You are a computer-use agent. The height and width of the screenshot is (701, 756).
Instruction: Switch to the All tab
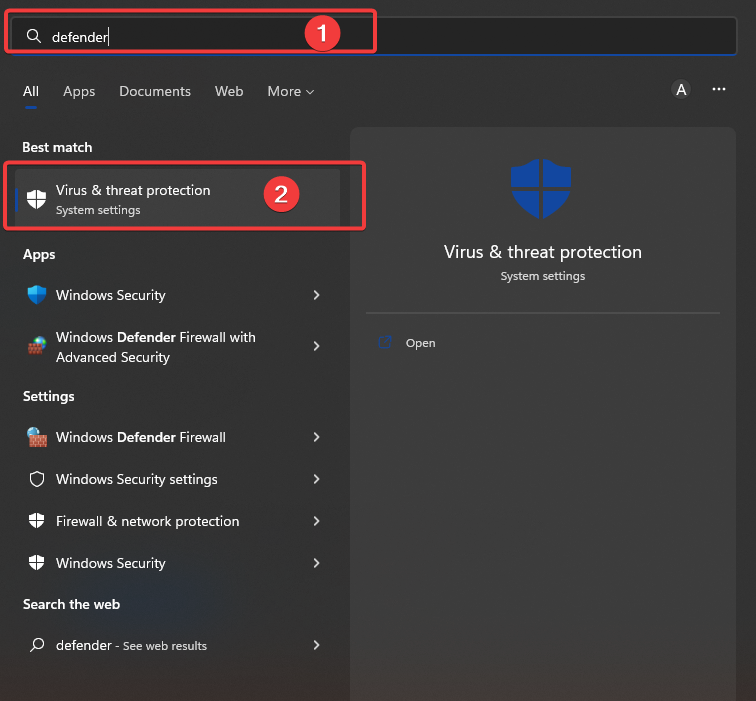(31, 91)
